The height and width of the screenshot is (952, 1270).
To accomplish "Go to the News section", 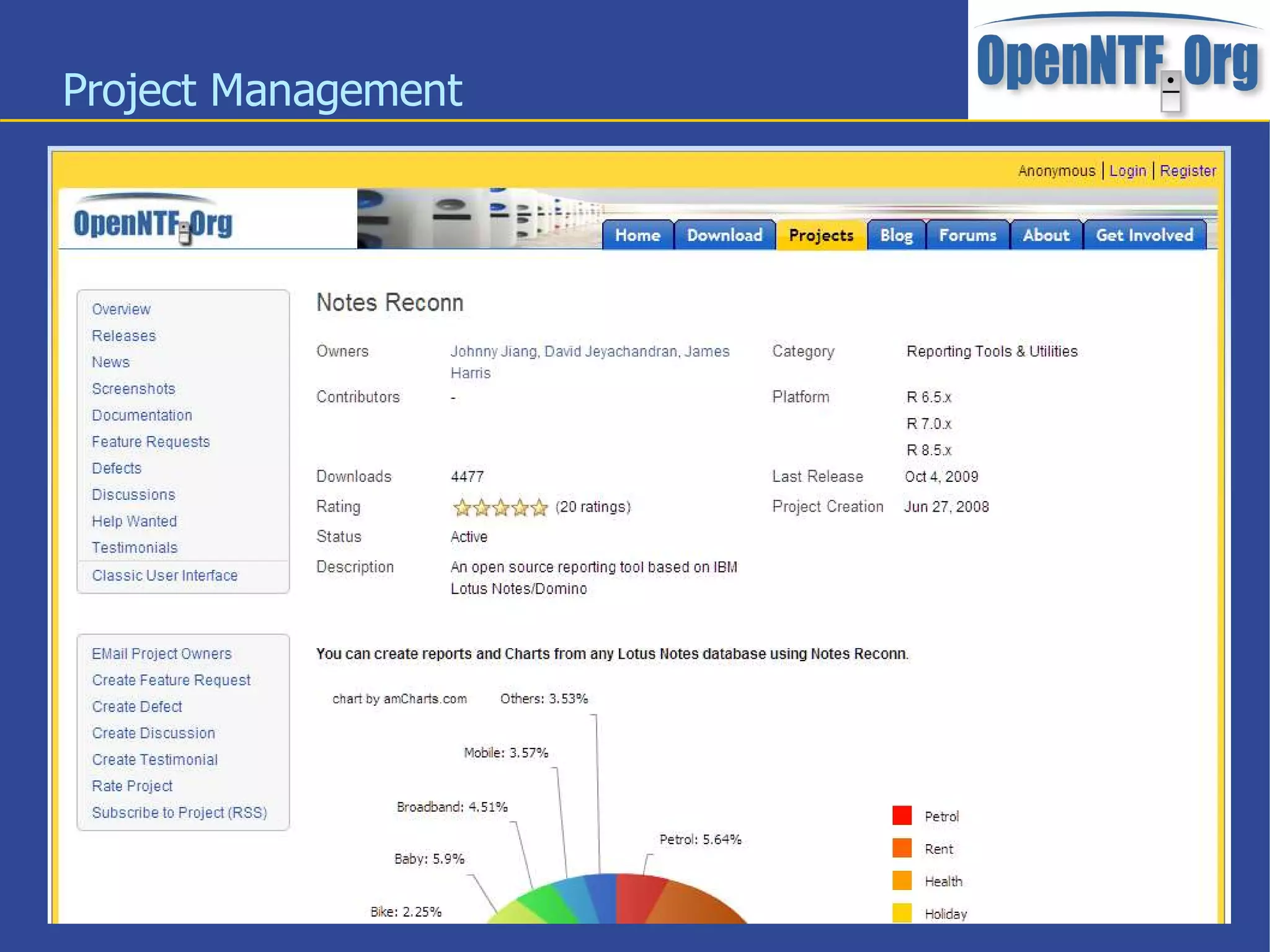I will [x=110, y=362].
